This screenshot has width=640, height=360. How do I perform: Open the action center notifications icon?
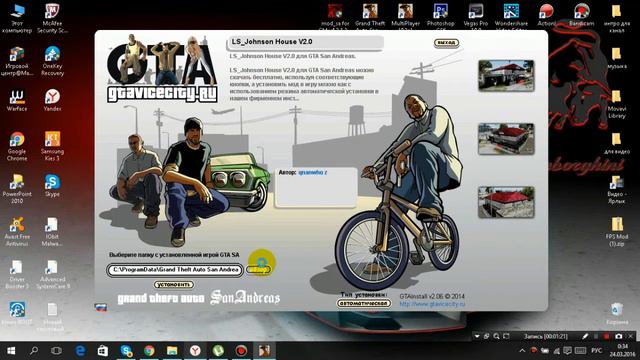coord(567,351)
